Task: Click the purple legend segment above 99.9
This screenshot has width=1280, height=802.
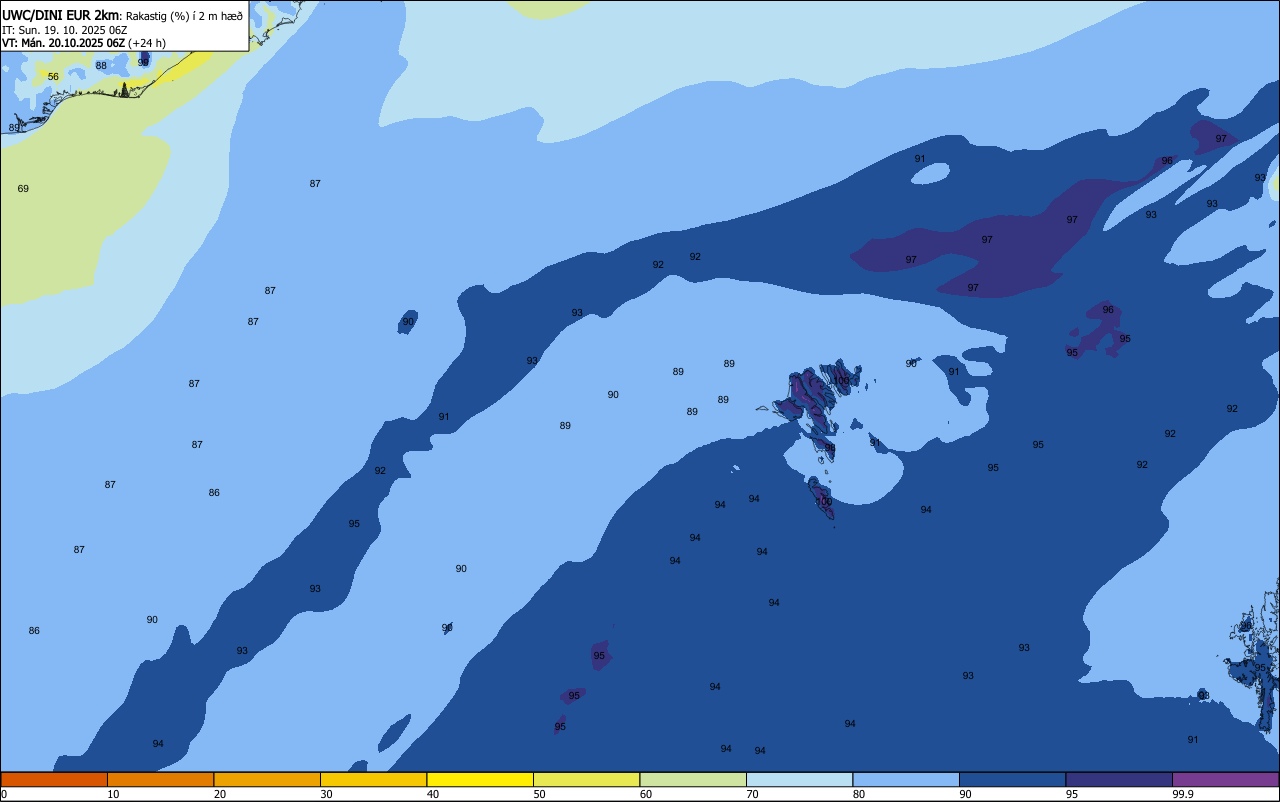Action: click(1225, 779)
